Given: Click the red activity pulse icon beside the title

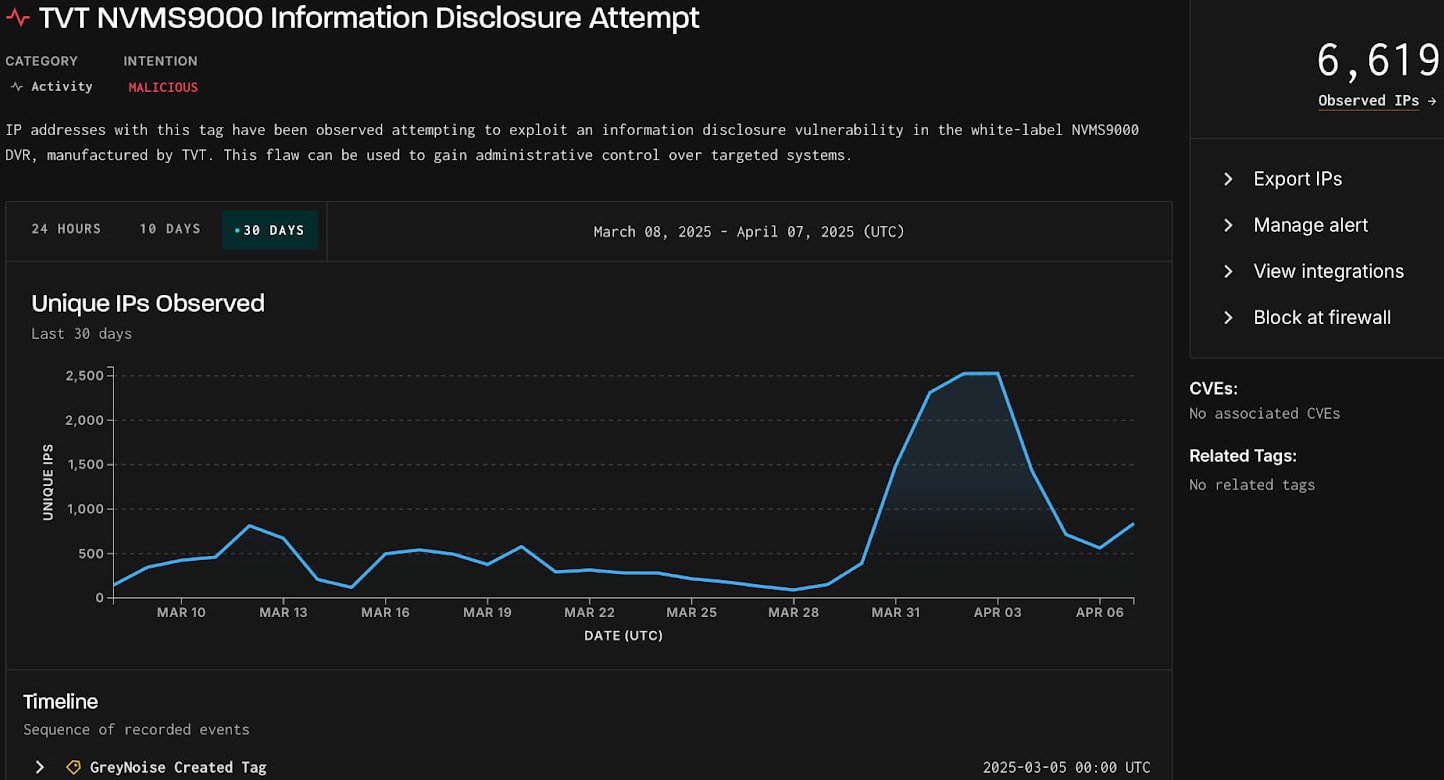Looking at the screenshot, I should pos(17,18).
